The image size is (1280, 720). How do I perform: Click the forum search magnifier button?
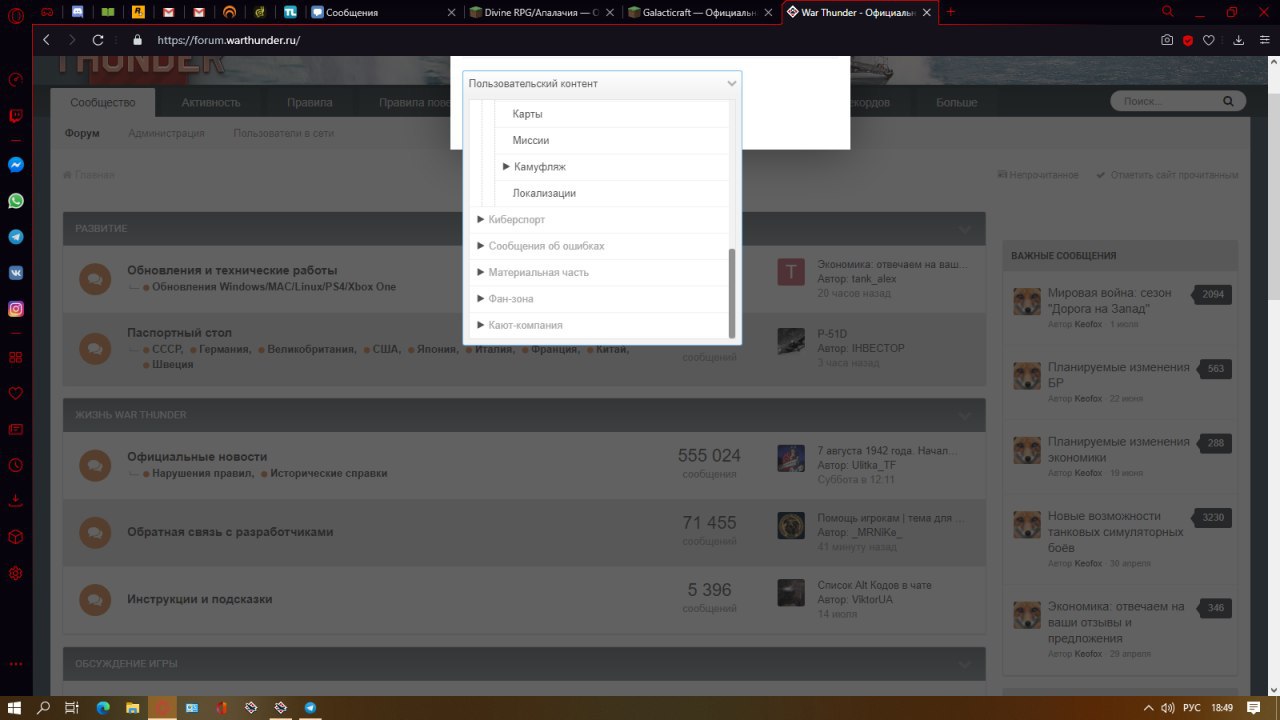[x=1228, y=101]
